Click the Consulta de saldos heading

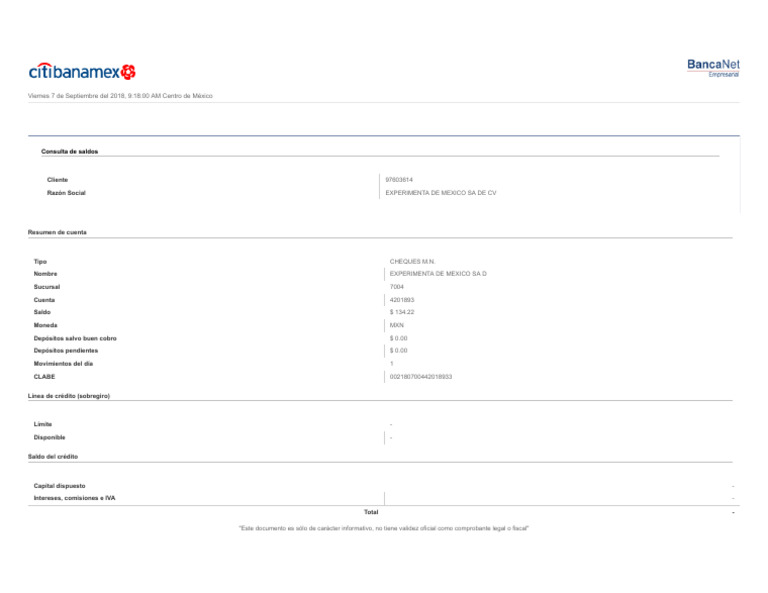coord(69,151)
